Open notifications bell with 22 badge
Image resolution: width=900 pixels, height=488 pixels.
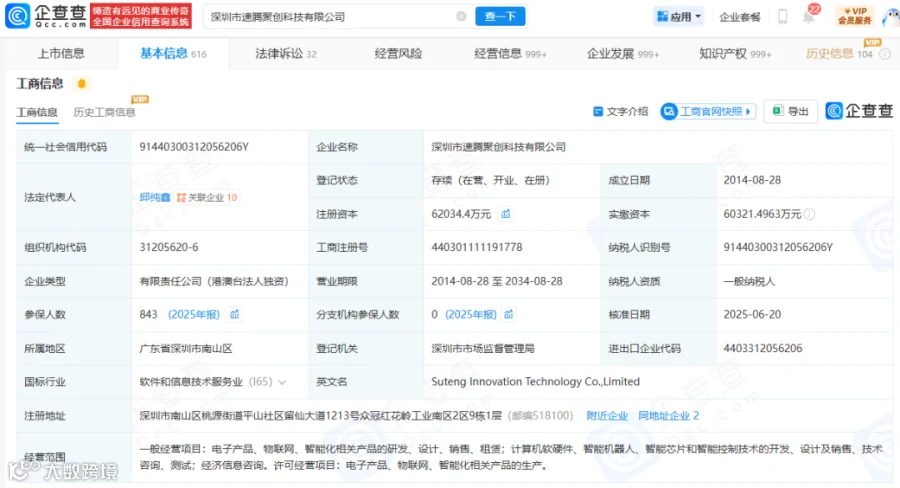[809, 16]
